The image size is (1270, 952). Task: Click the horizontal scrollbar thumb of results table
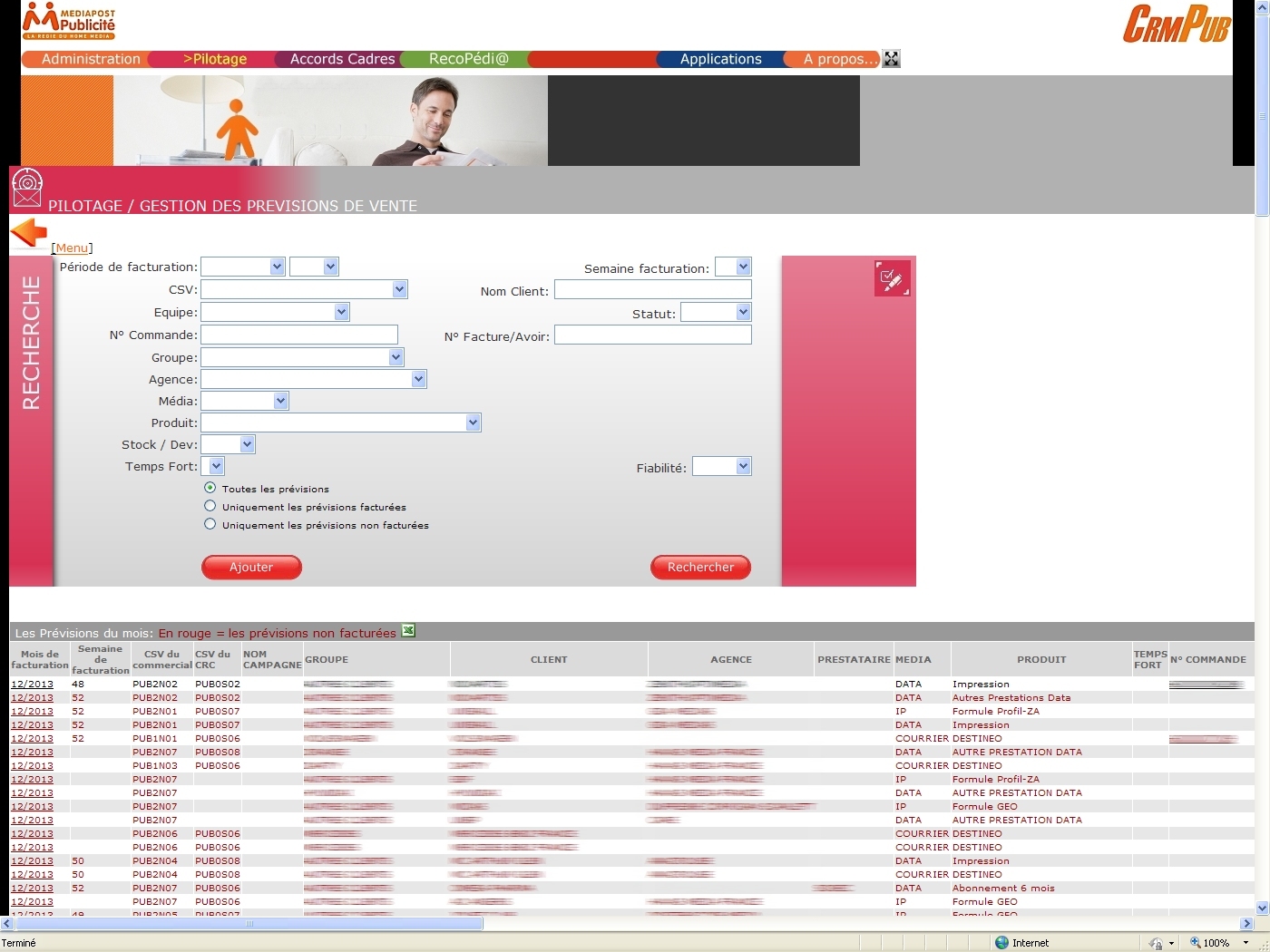tap(249, 924)
